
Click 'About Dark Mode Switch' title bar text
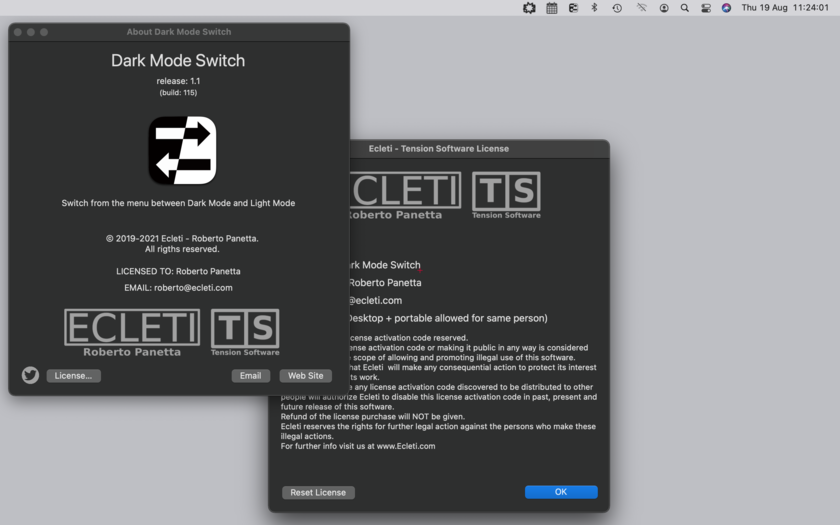179,32
